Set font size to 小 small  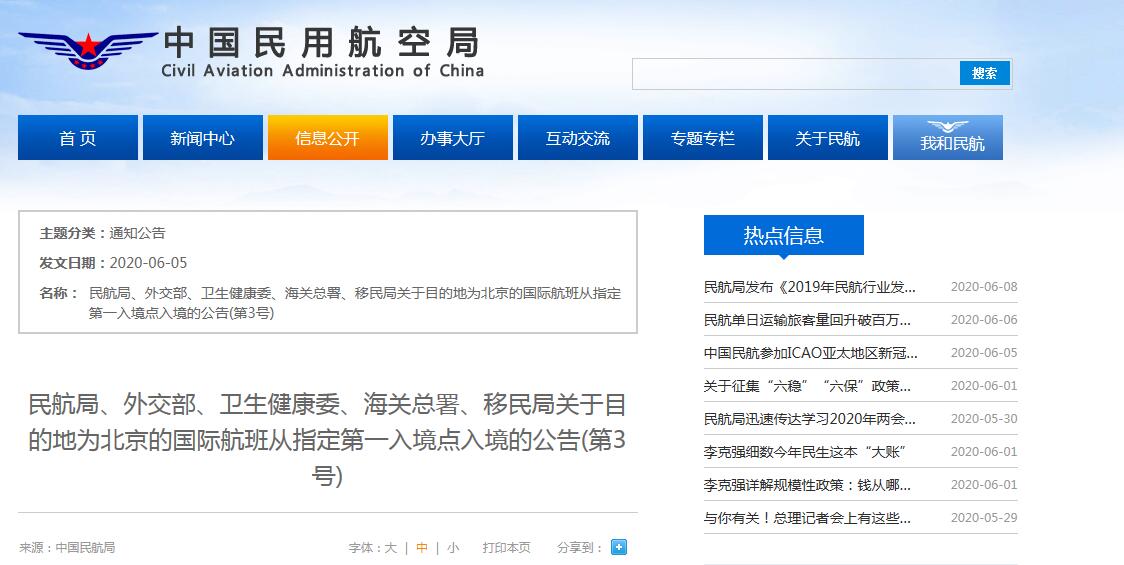tap(453, 548)
